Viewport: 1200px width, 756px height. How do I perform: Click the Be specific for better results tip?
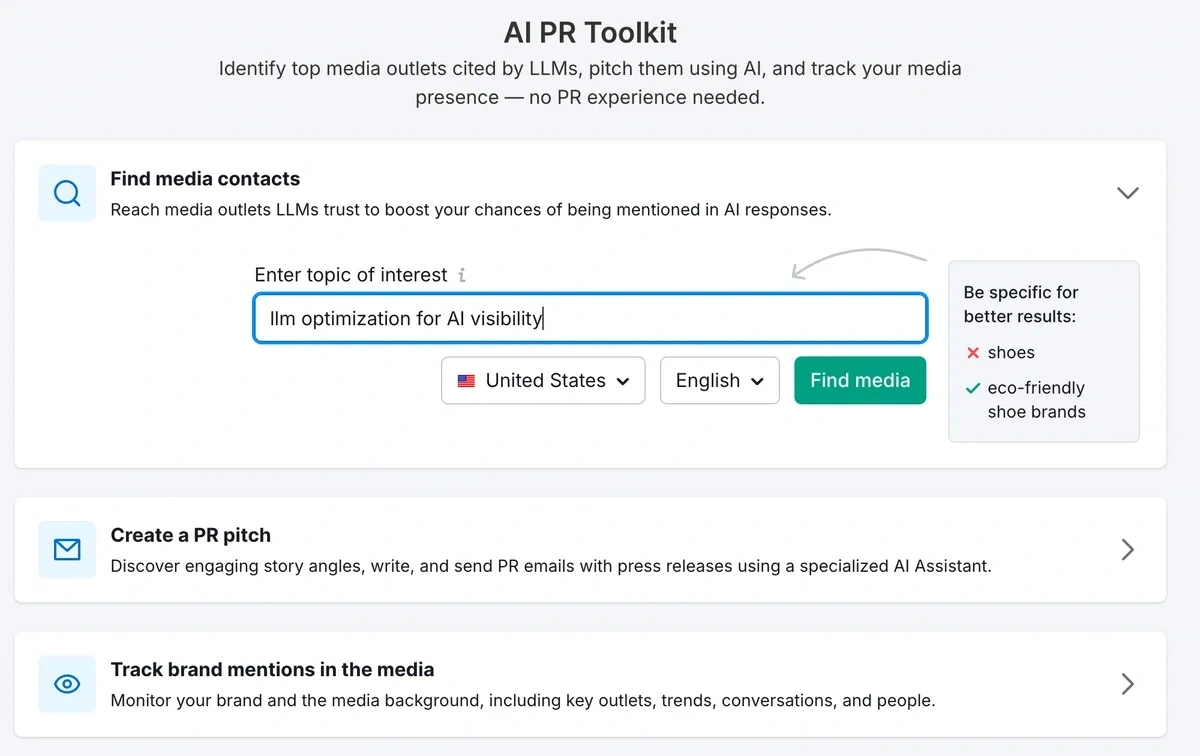pos(1021,304)
